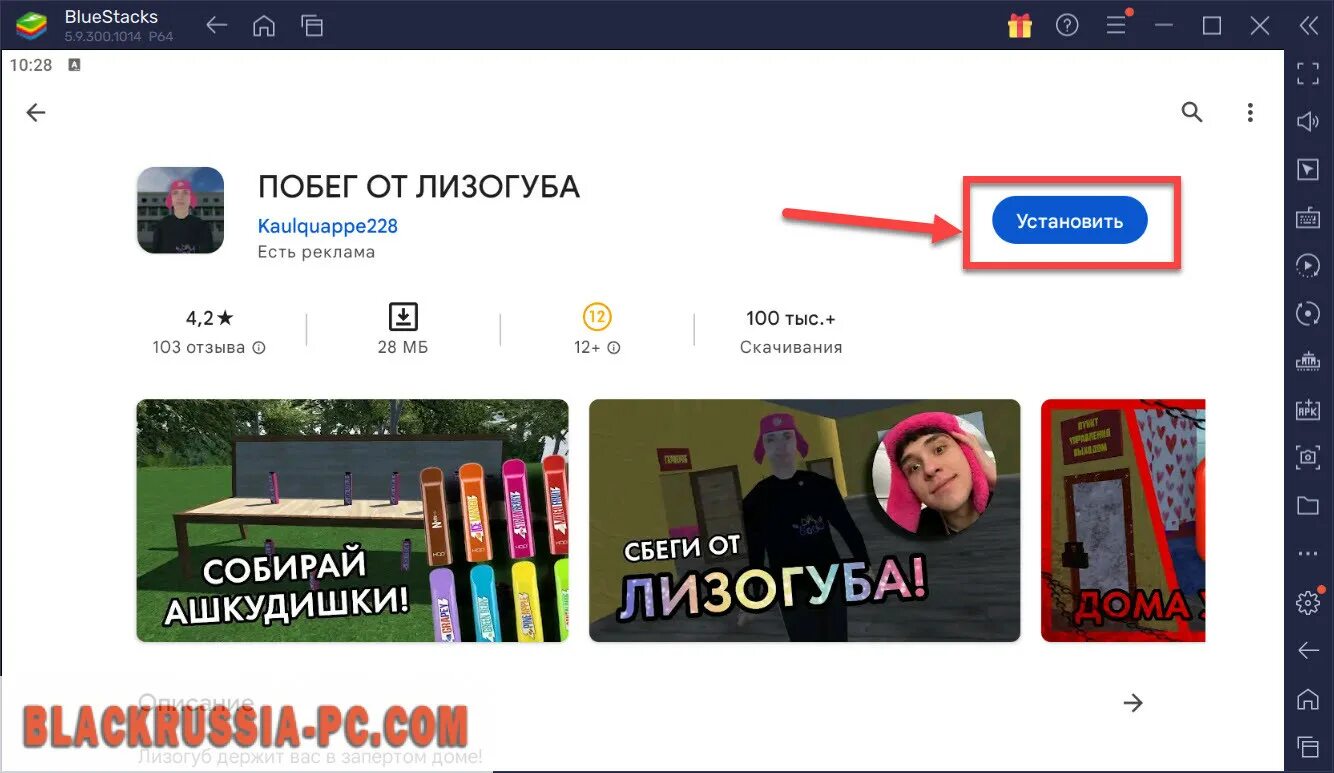Click the sidebar Android back arrow

1308,651
